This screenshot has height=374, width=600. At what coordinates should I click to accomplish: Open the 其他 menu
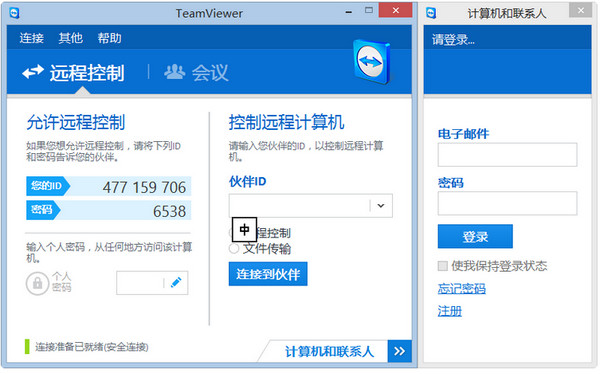[70, 38]
